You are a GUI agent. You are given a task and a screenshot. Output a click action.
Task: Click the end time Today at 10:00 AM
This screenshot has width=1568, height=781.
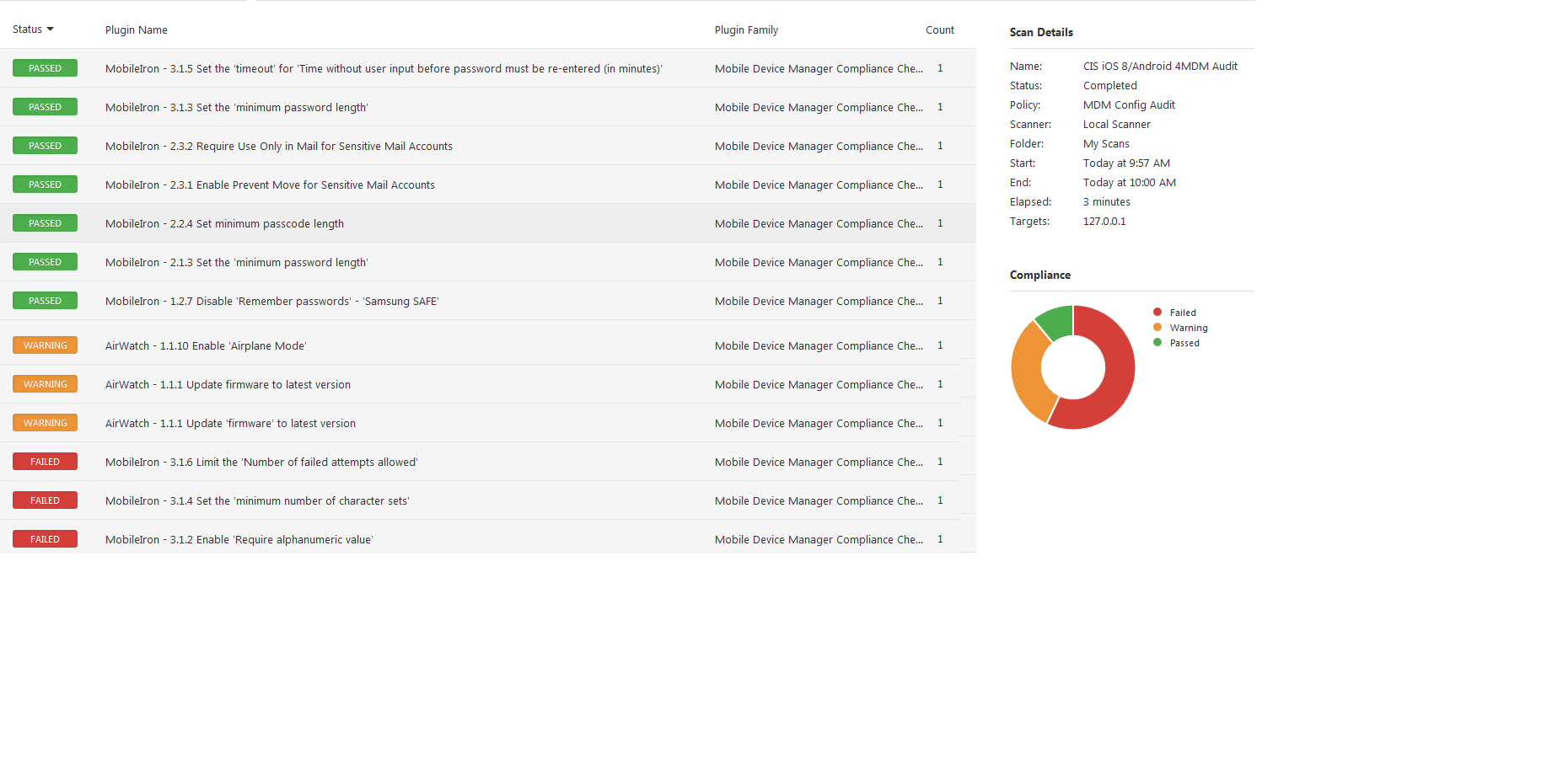tap(1130, 182)
